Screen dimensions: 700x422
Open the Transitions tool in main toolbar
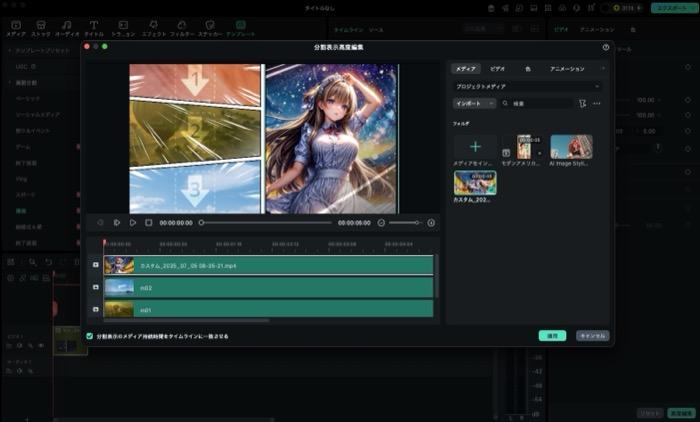point(123,29)
